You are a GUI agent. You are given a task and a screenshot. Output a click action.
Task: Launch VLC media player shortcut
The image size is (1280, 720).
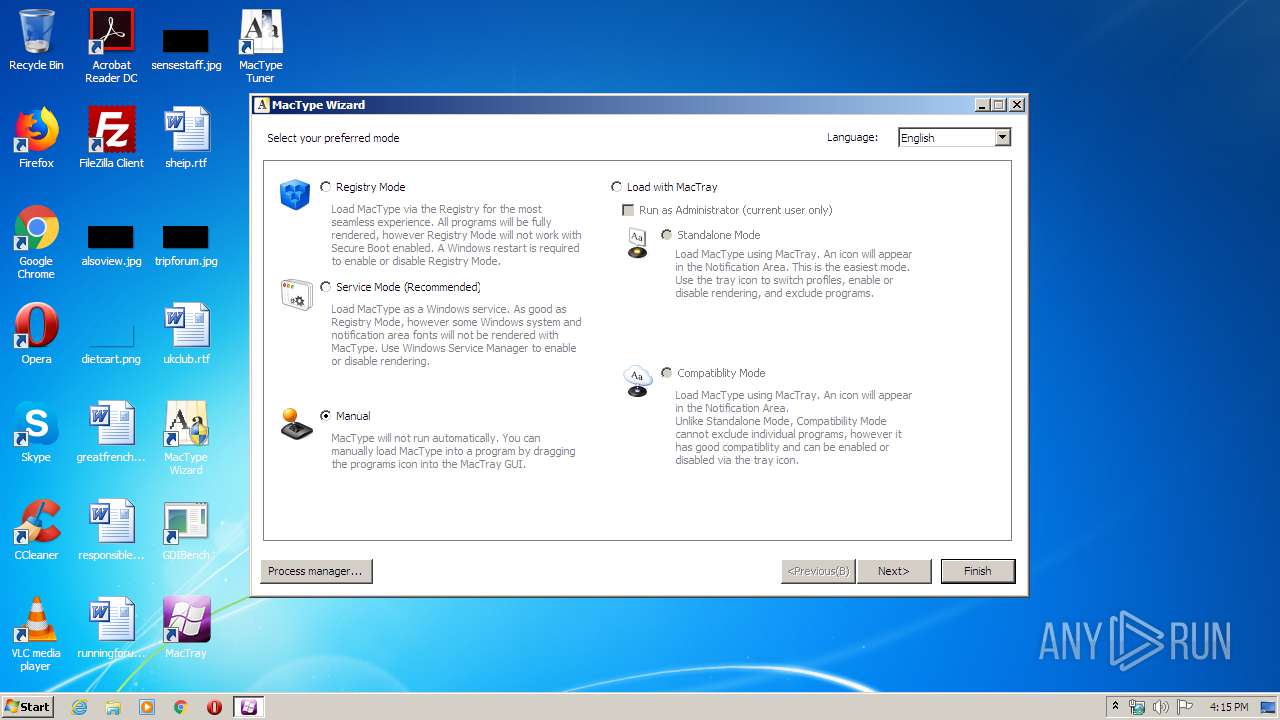[x=36, y=634]
